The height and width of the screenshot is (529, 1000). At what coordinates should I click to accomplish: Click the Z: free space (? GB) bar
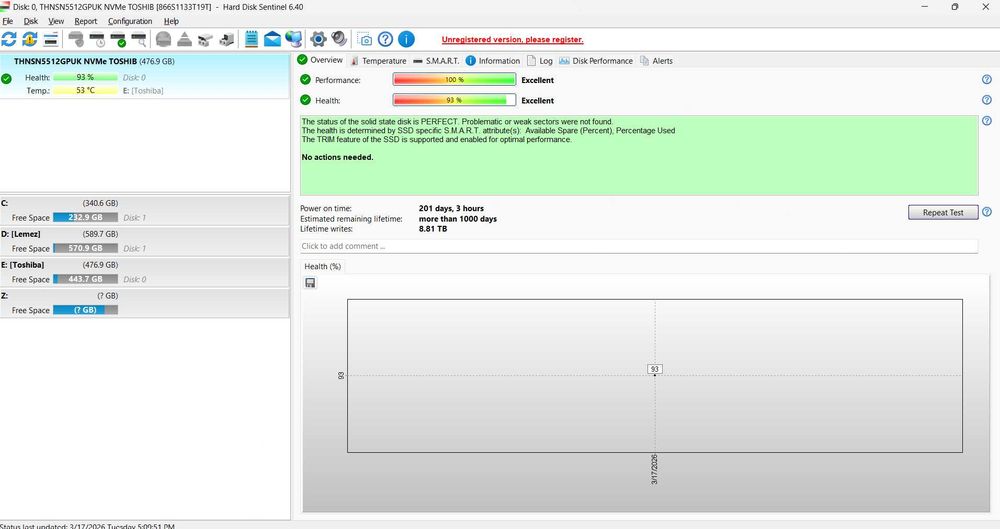[x=85, y=310]
